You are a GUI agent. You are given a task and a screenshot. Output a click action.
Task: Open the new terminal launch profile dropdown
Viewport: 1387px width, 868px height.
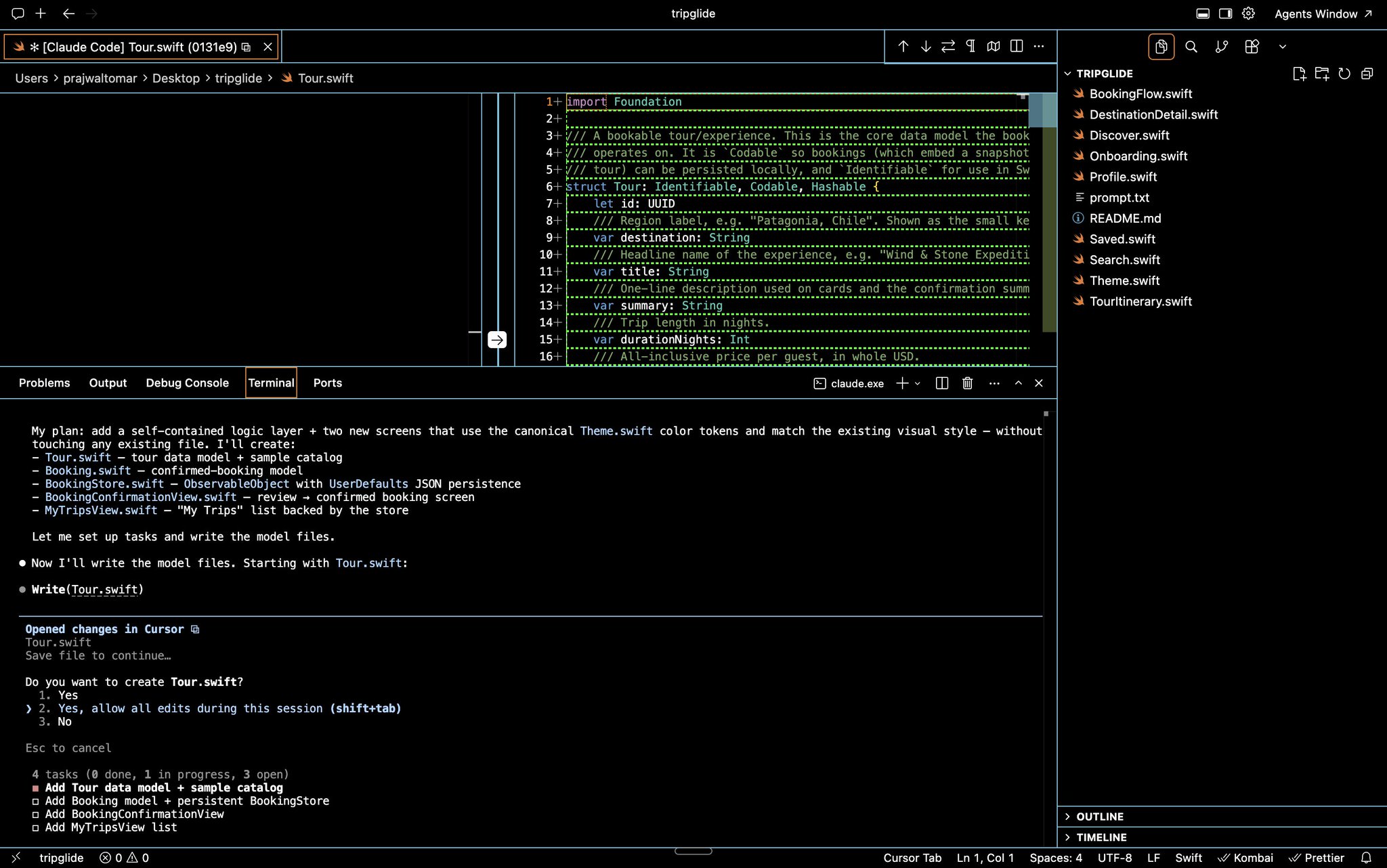pos(918,383)
